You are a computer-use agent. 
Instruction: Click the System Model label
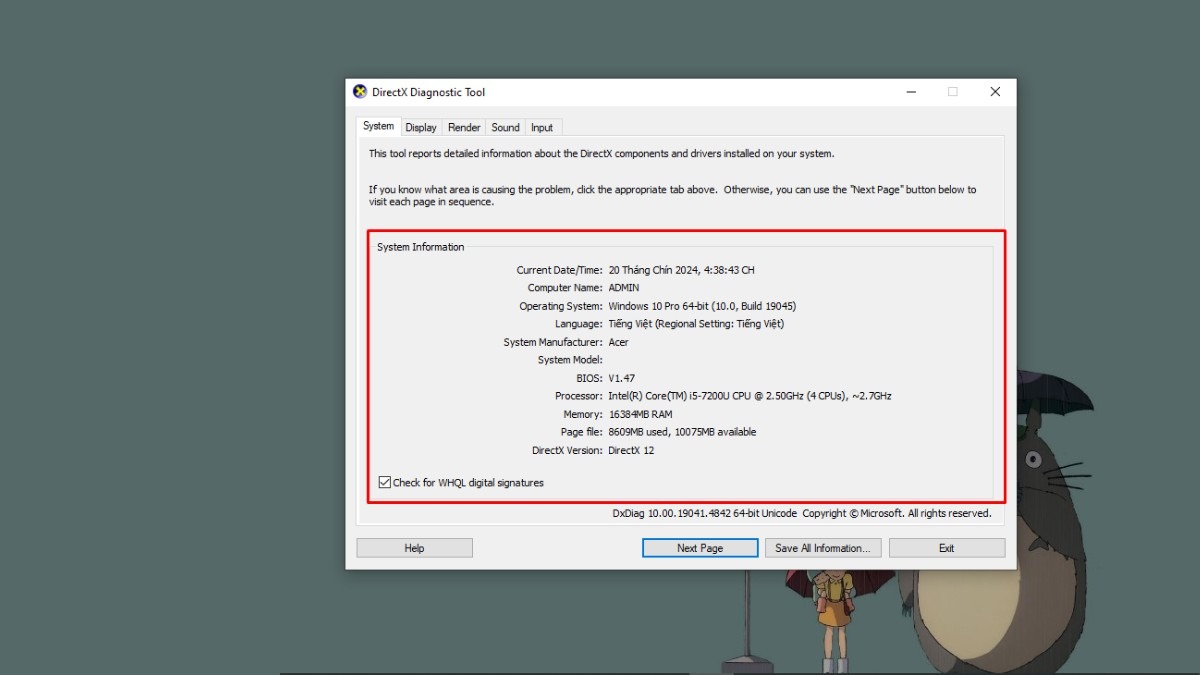coord(569,360)
